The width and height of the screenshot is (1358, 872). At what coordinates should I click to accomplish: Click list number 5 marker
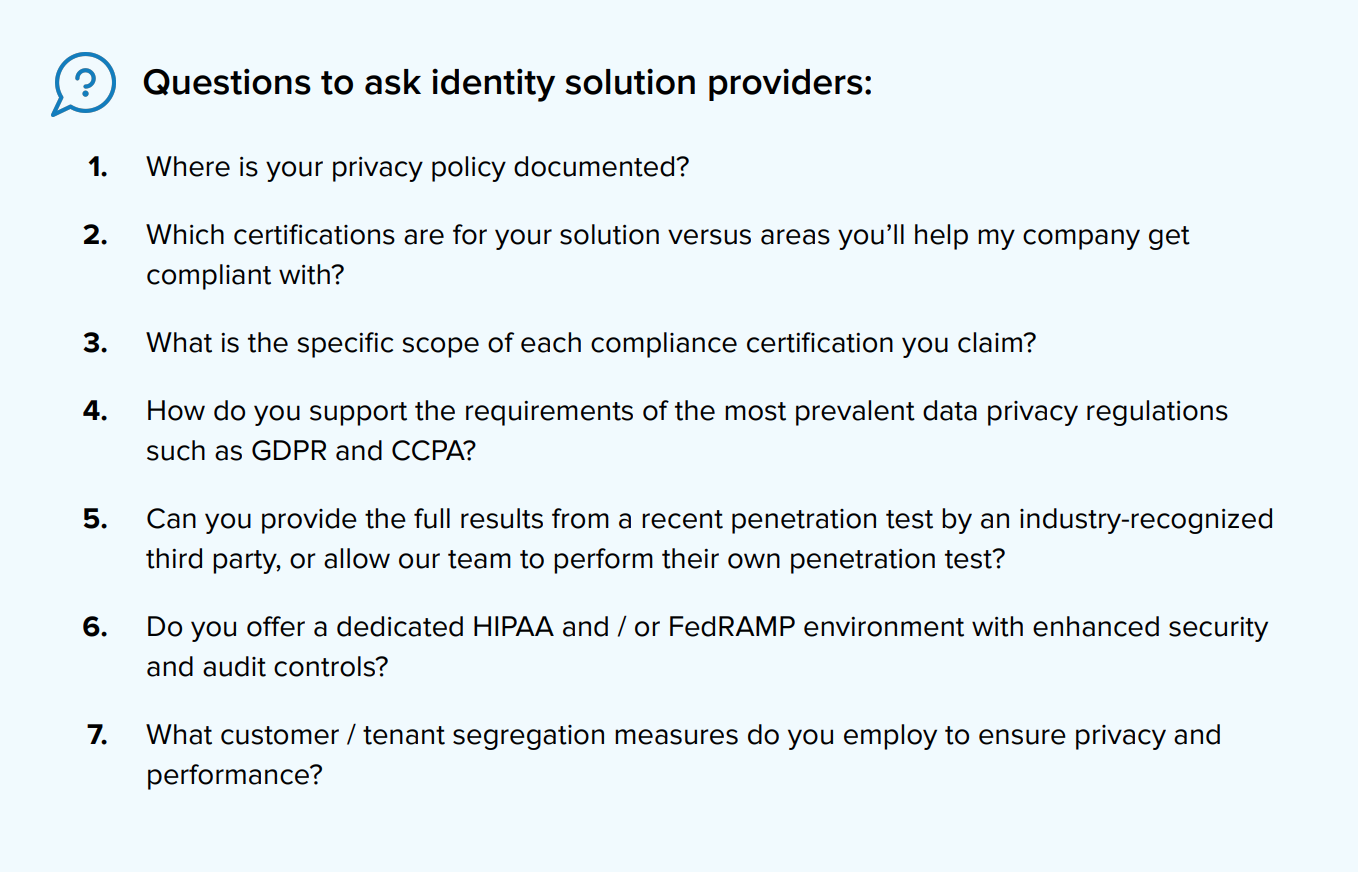(95, 519)
